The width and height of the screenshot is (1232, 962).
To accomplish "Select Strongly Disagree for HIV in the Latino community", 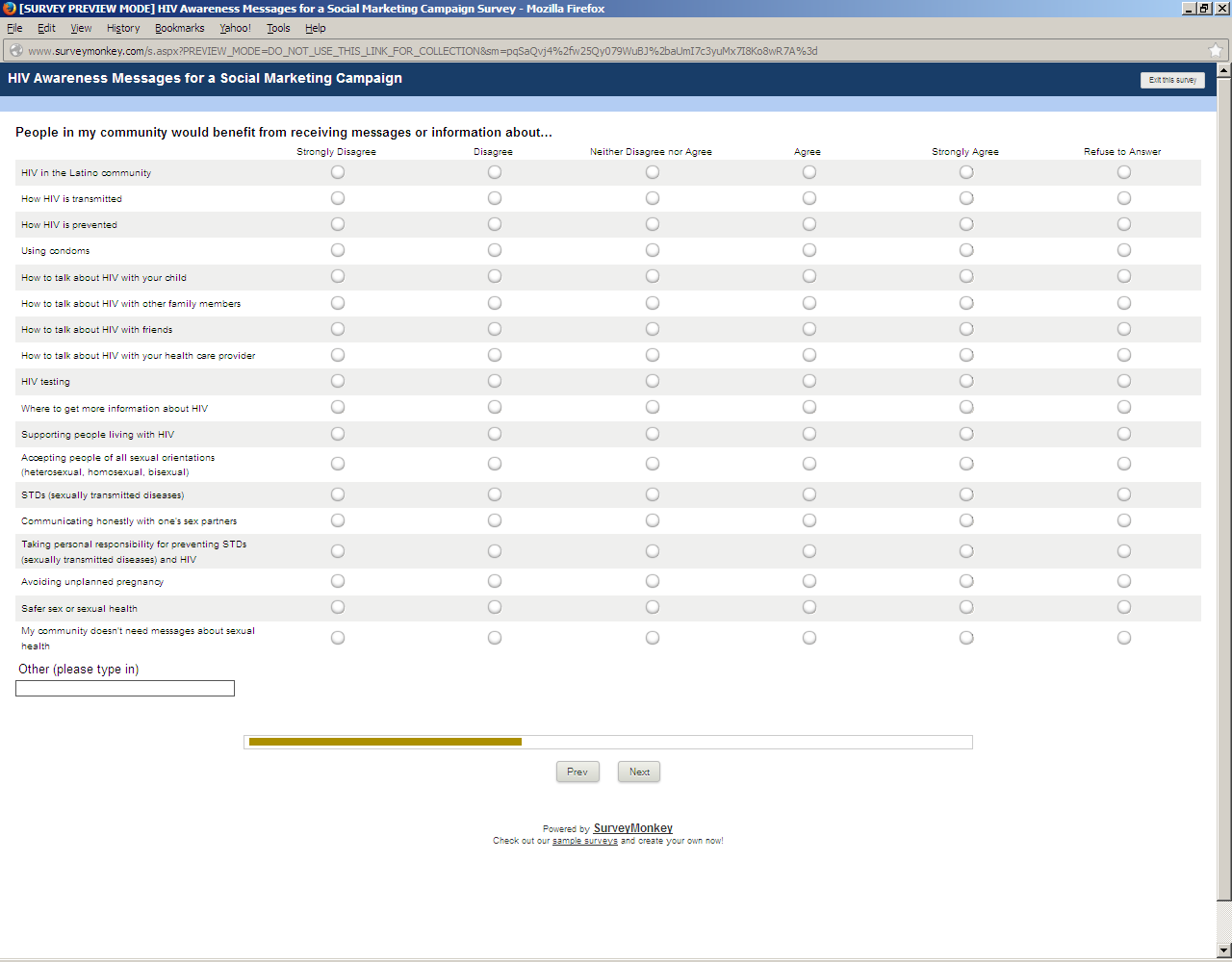I will click(338, 172).
